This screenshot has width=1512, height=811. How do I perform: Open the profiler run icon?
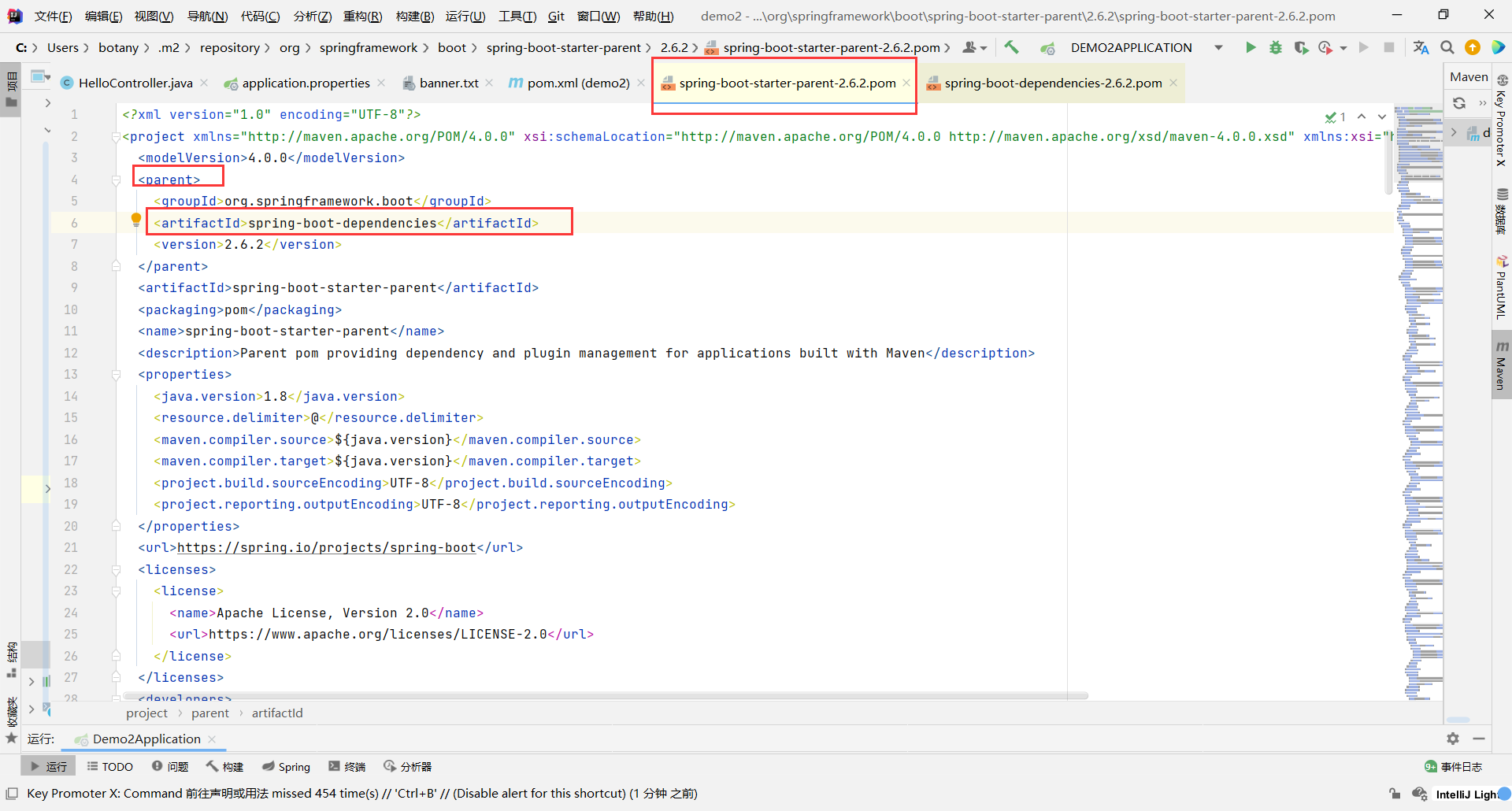pyautogui.click(x=1326, y=47)
